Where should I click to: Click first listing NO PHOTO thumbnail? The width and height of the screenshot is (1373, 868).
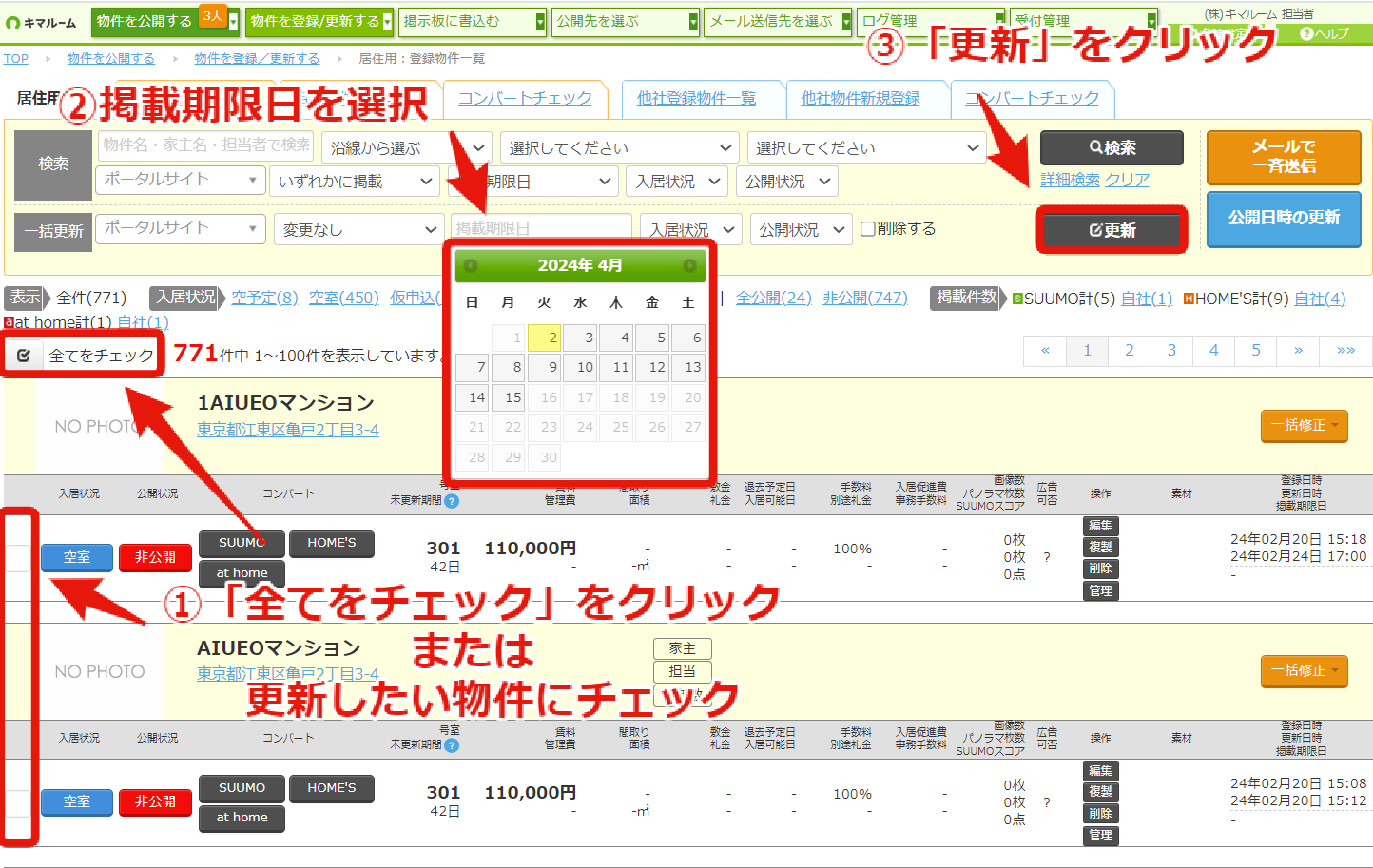[99, 426]
